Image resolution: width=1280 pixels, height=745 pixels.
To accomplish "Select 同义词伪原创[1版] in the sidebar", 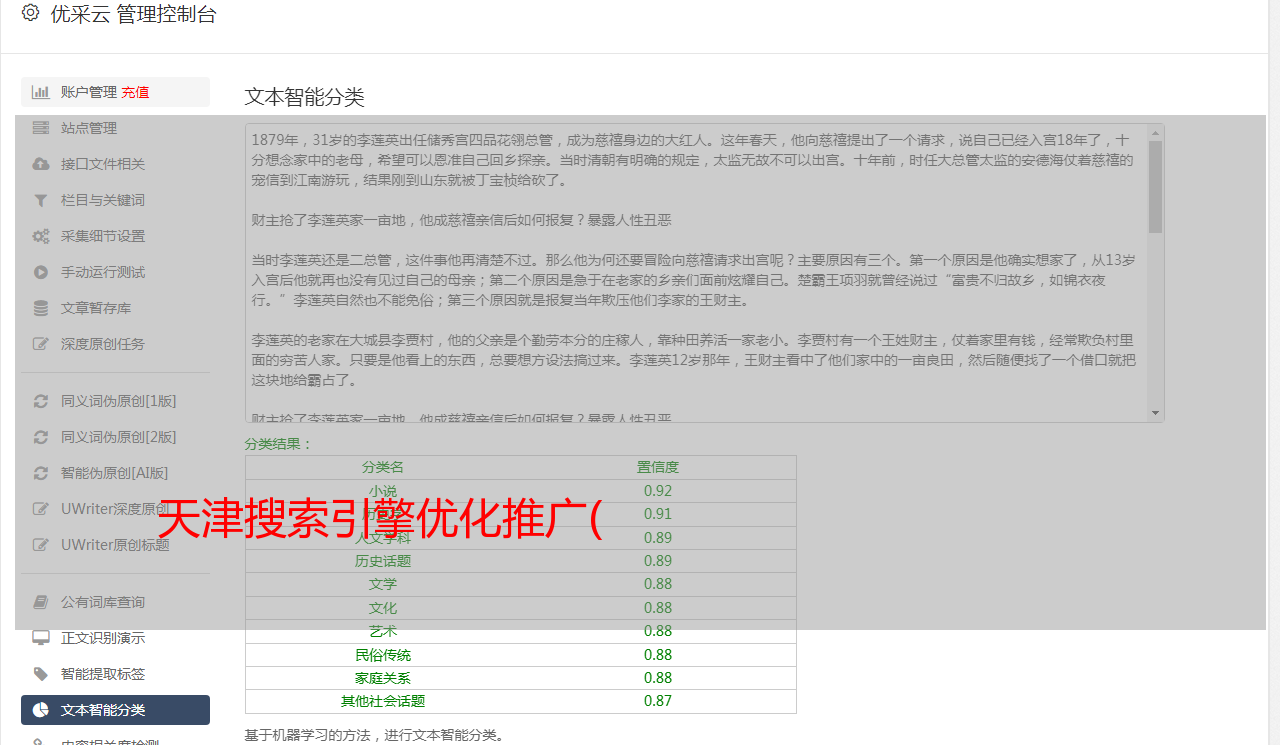I will pos(118,401).
